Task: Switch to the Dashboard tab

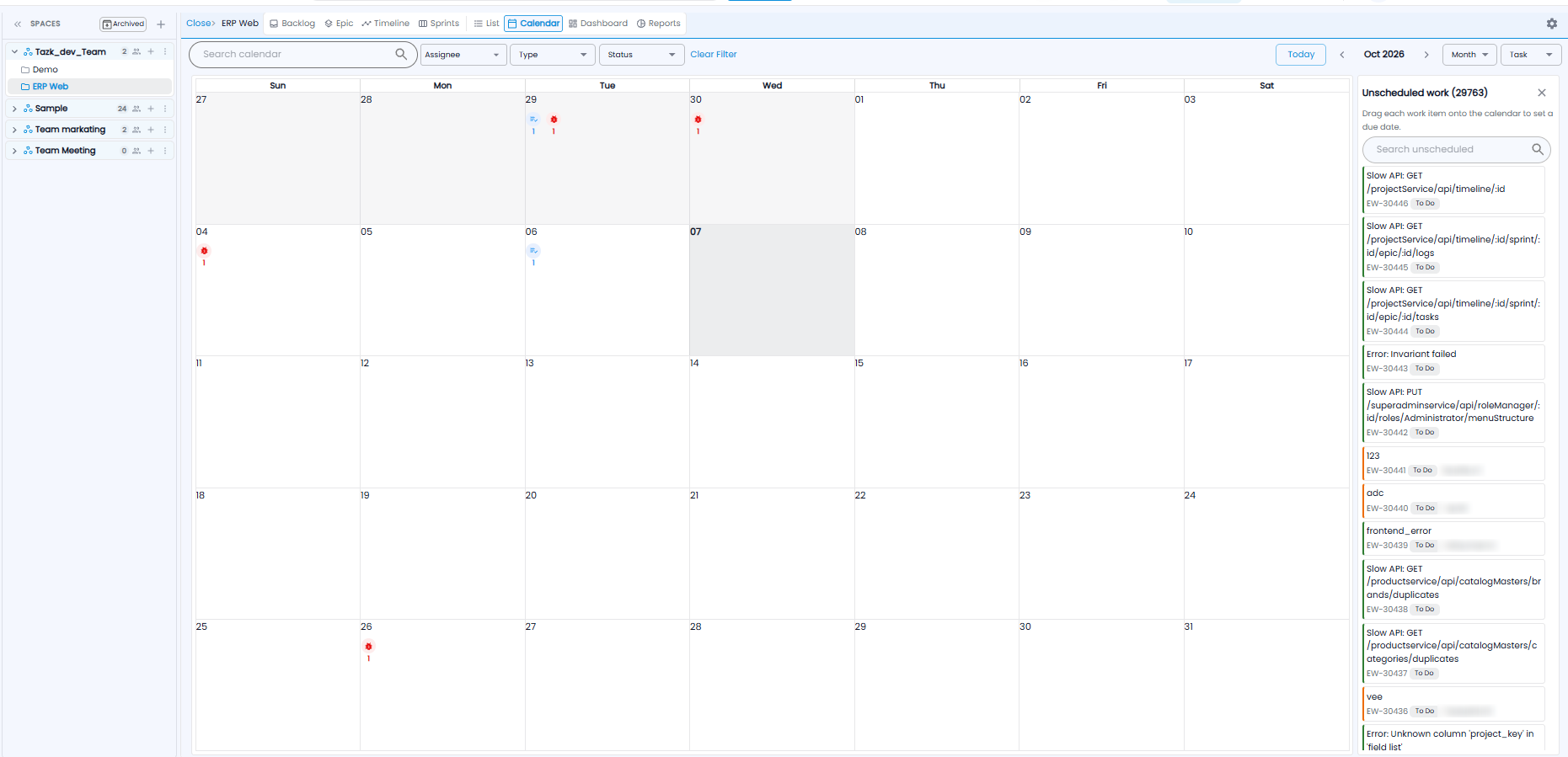Action: [x=598, y=24]
